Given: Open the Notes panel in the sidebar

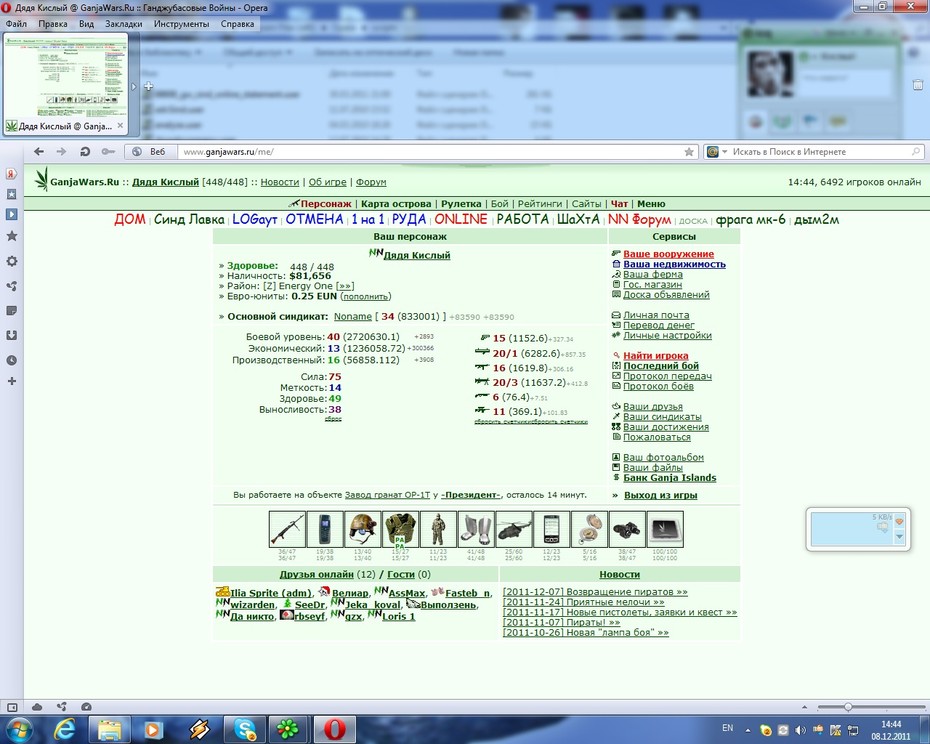Looking at the screenshot, I should pos(11,311).
